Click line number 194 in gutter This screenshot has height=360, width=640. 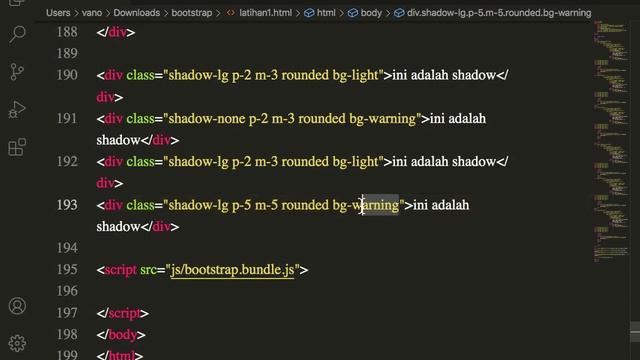tap(67, 248)
